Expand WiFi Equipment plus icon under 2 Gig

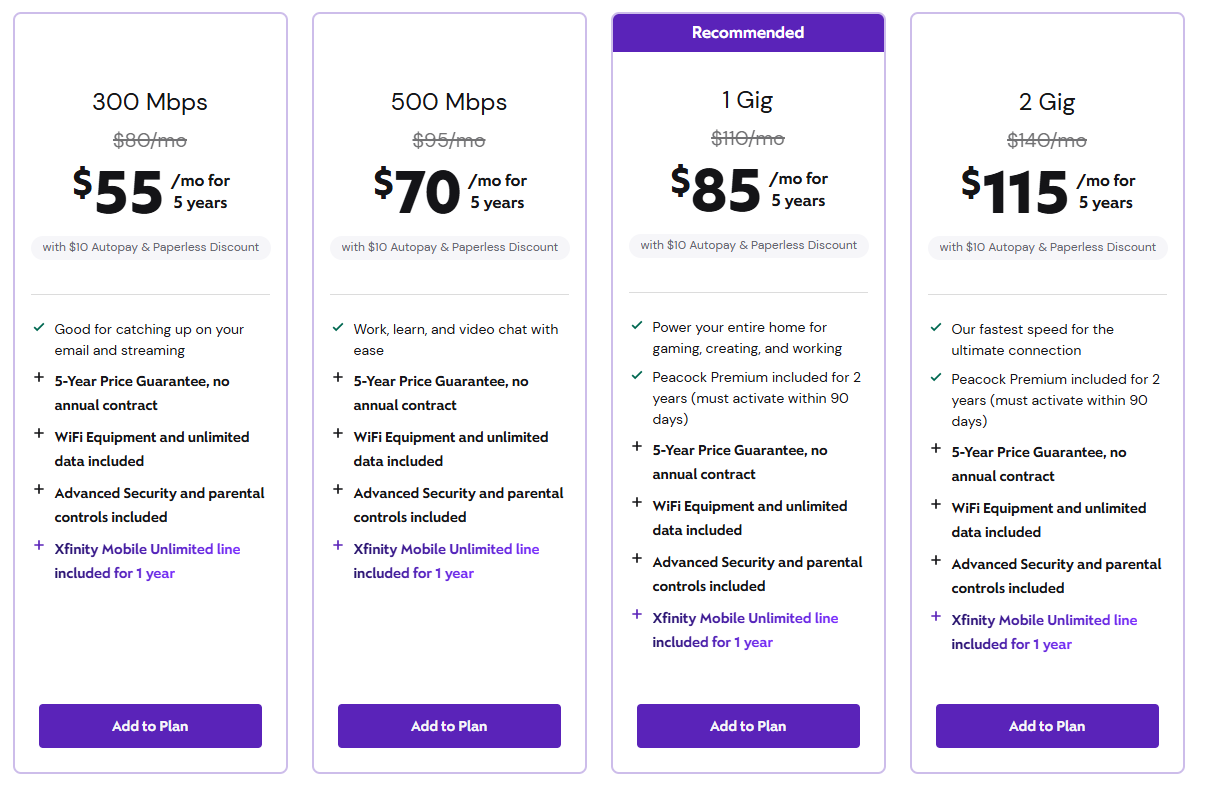point(936,505)
